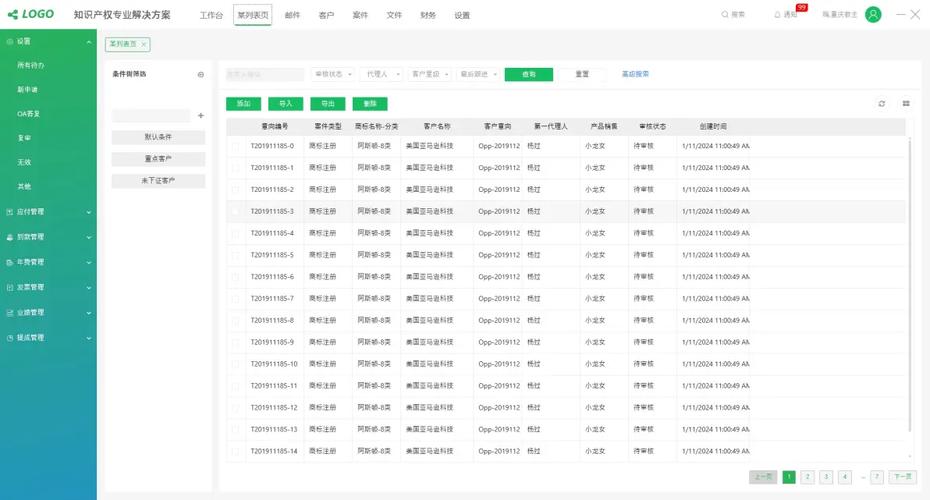Click the 导入 button
This screenshot has width=930, height=500.
click(286, 104)
